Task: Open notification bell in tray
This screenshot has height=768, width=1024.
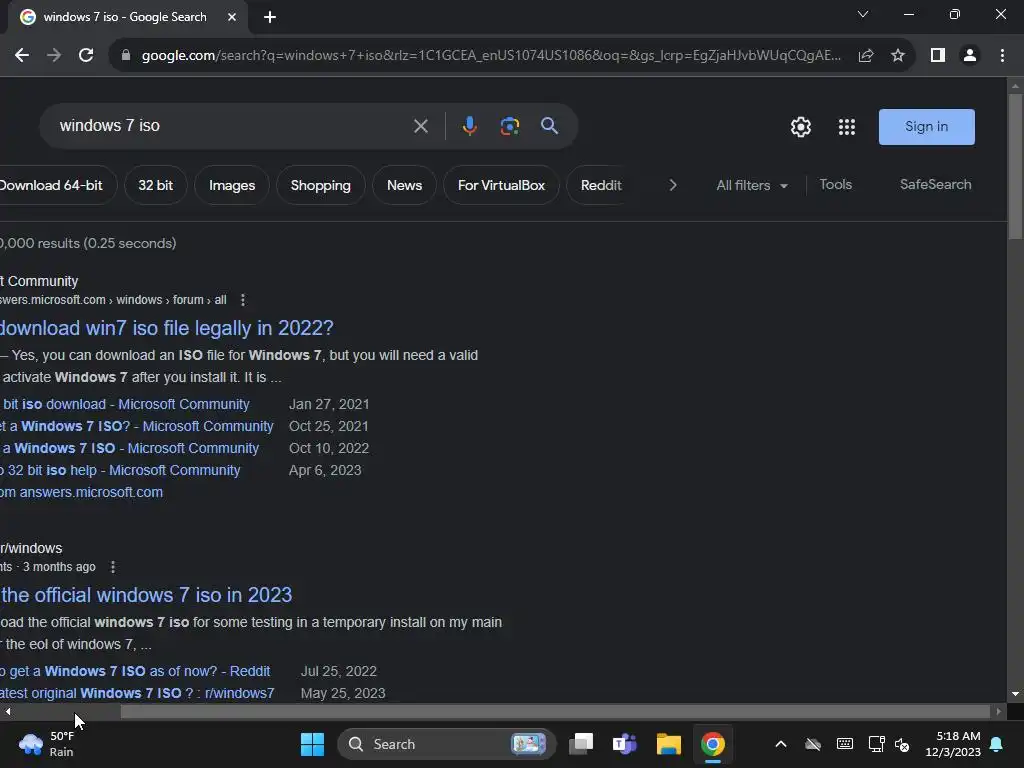Action: [x=997, y=744]
